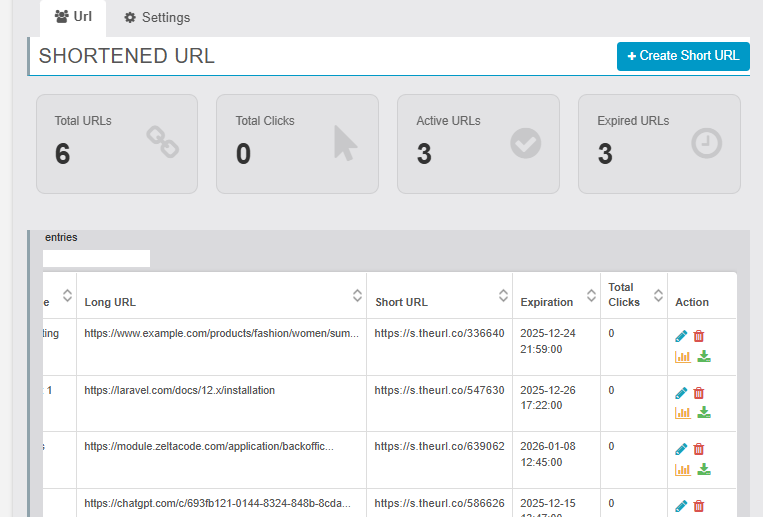The height and width of the screenshot is (517, 763).
Task: Delete the laravel.com docs URL
Action: coord(699,393)
